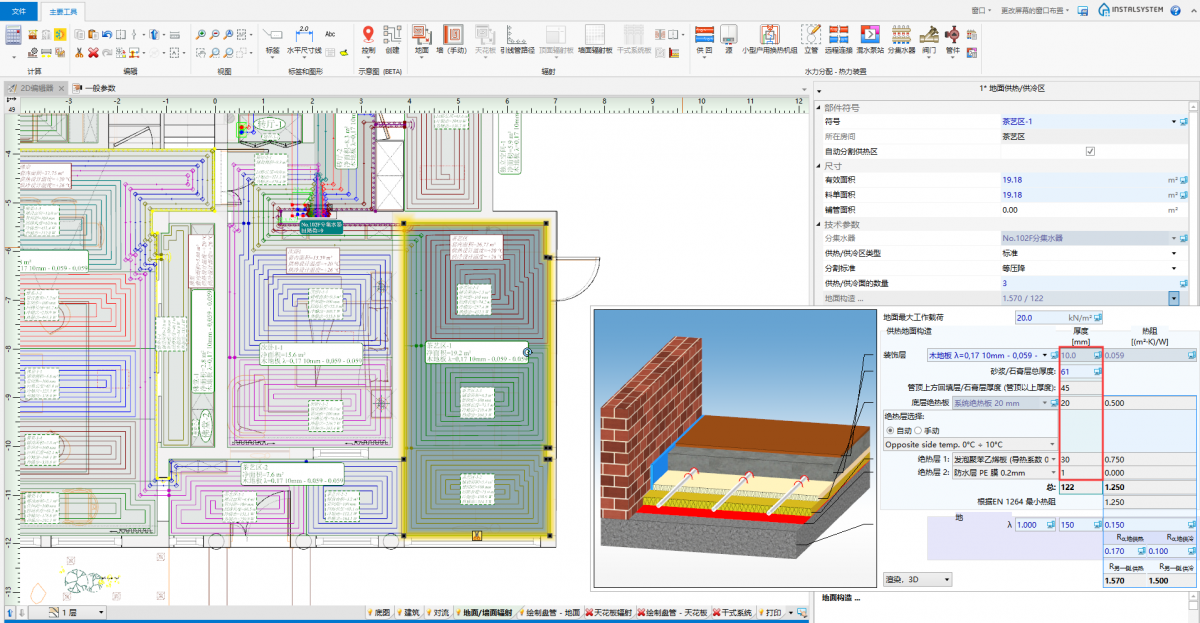Open the 文件 file menu
The height and width of the screenshot is (623, 1200).
coord(19,10)
